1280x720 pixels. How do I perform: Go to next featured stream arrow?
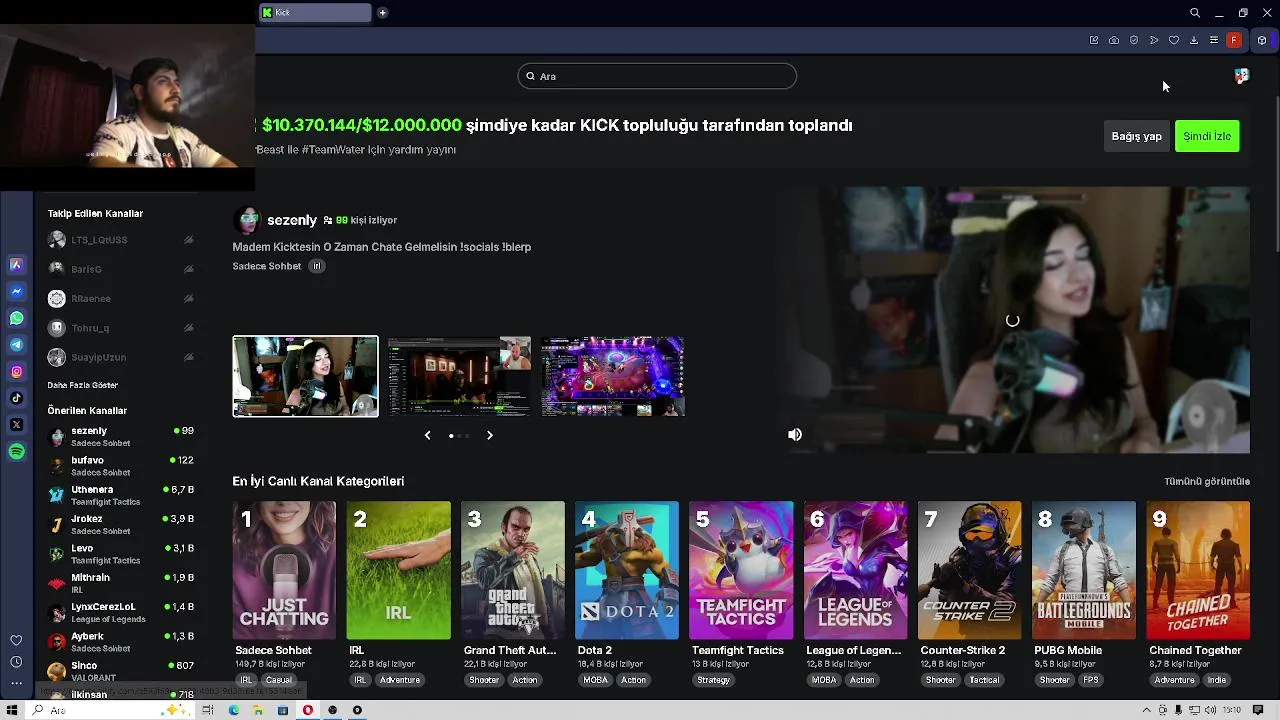click(x=490, y=435)
